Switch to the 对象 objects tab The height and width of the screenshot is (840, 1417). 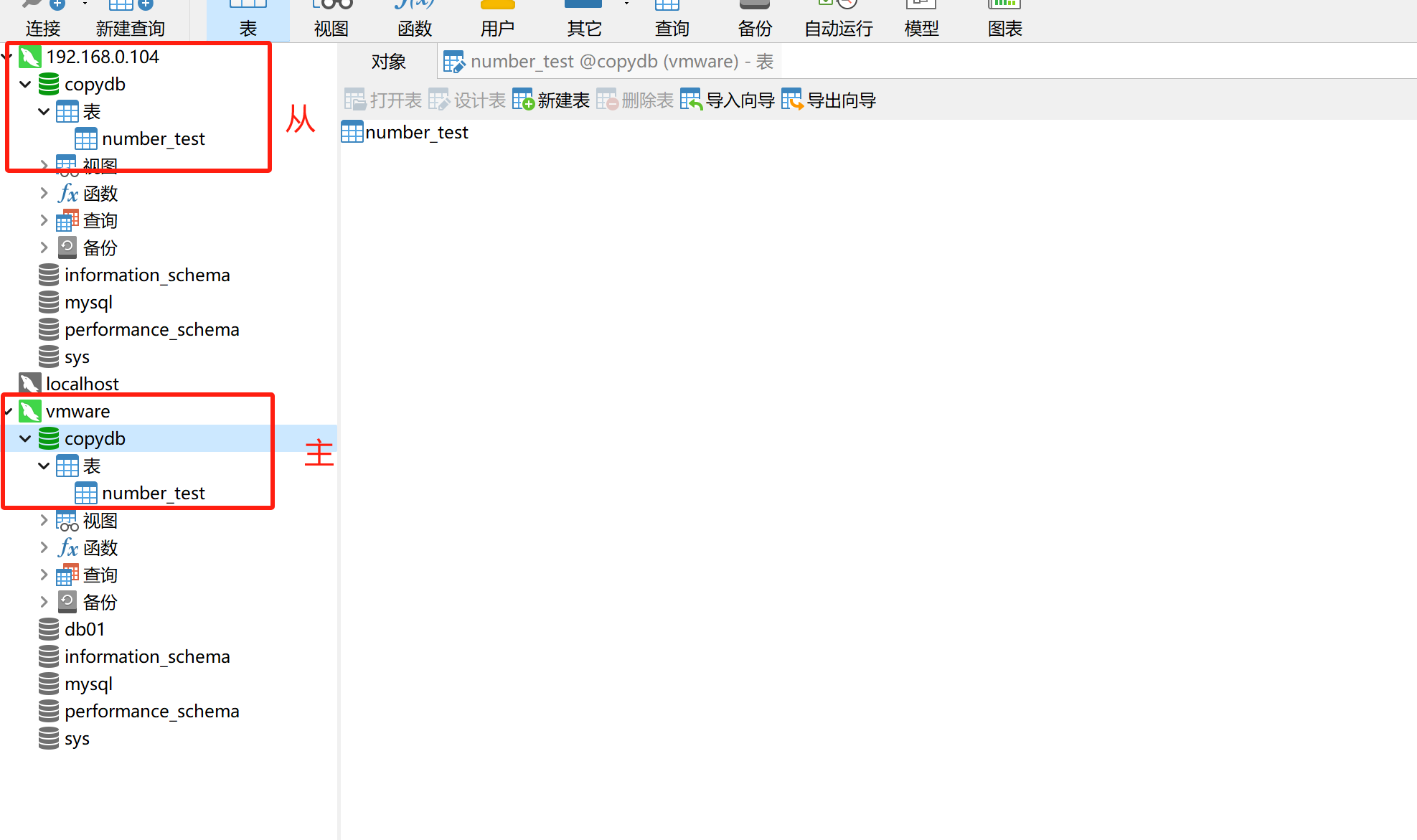click(x=389, y=62)
